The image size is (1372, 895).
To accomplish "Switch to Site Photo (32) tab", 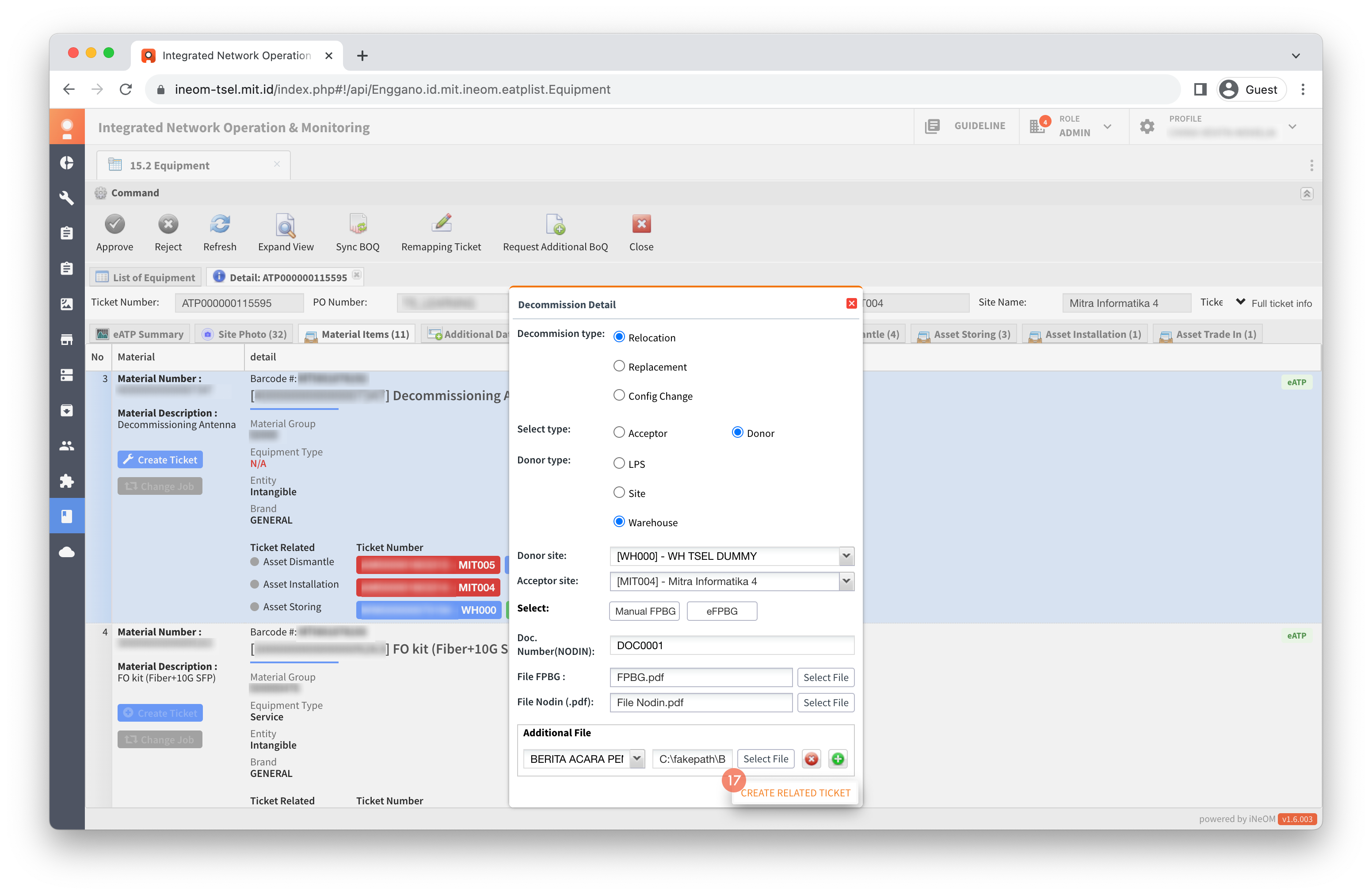I will 244,334.
